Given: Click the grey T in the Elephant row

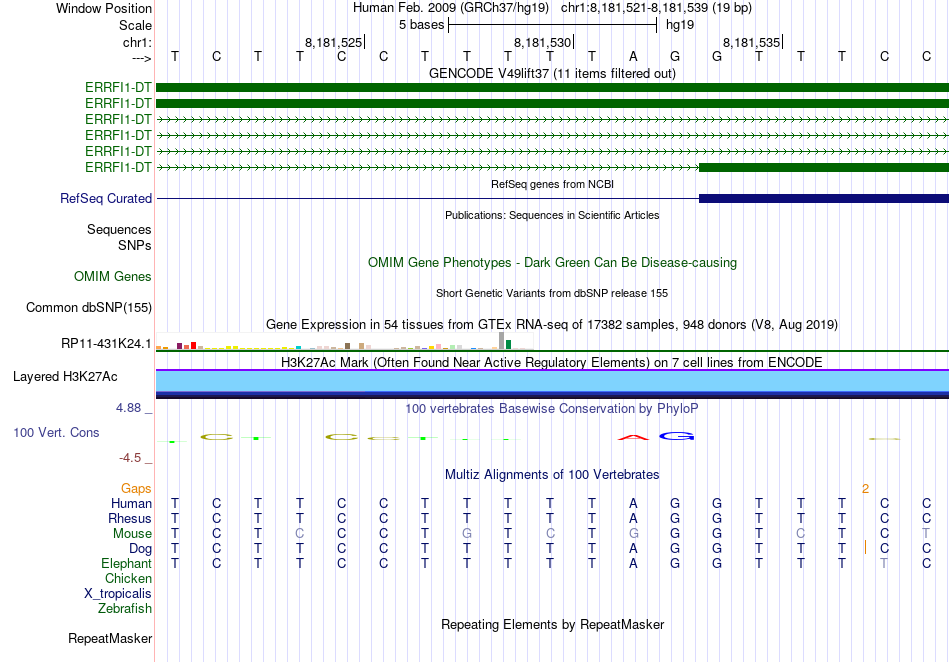Looking at the screenshot, I should [x=885, y=563].
